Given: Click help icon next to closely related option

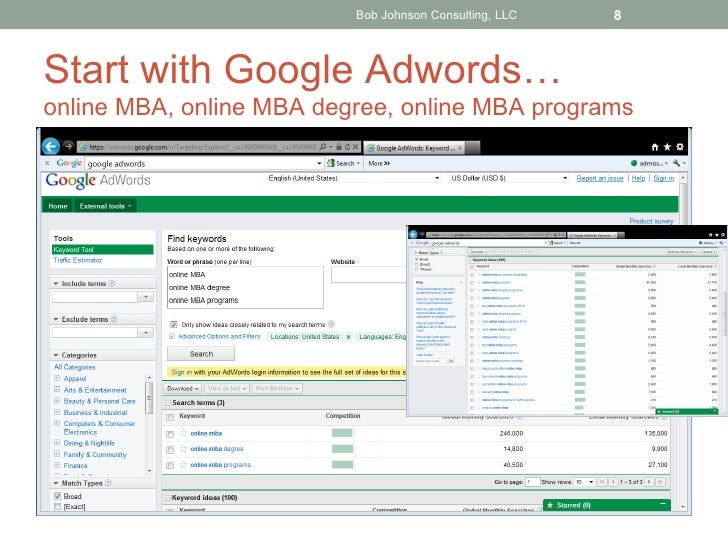Looking at the screenshot, I should (331, 324).
